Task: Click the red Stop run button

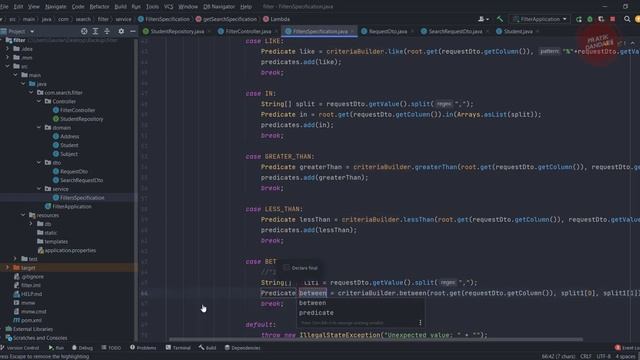Action: (x=613, y=19)
